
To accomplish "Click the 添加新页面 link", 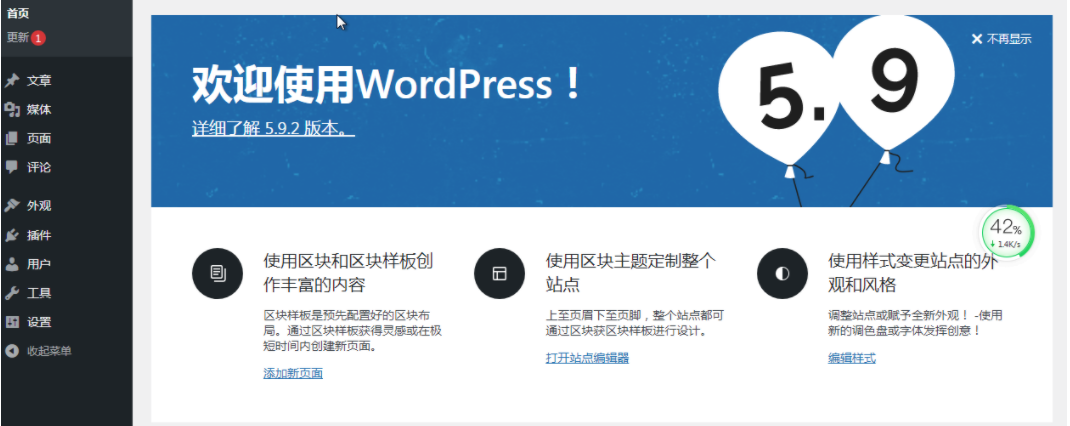I will point(292,373).
